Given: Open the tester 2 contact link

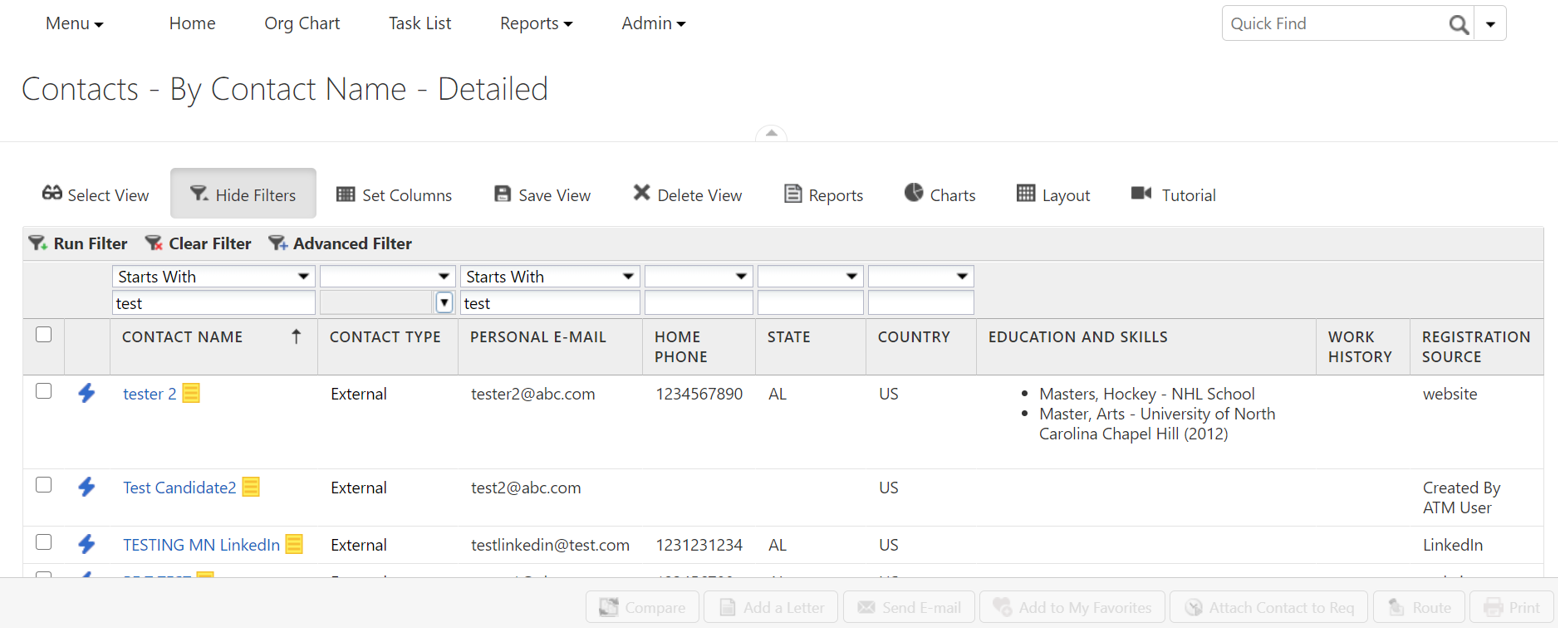Looking at the screenshot, I should [x=149, y=394].
